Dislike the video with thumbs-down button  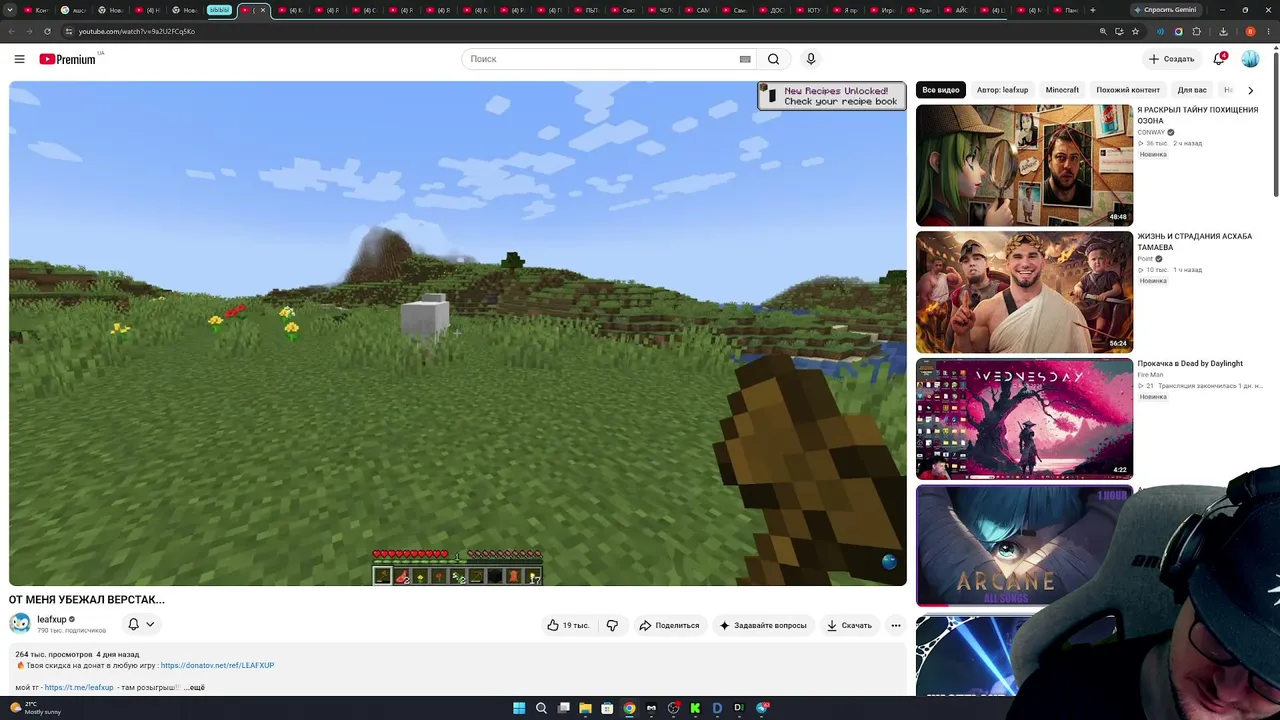click(x=612, y=625)
